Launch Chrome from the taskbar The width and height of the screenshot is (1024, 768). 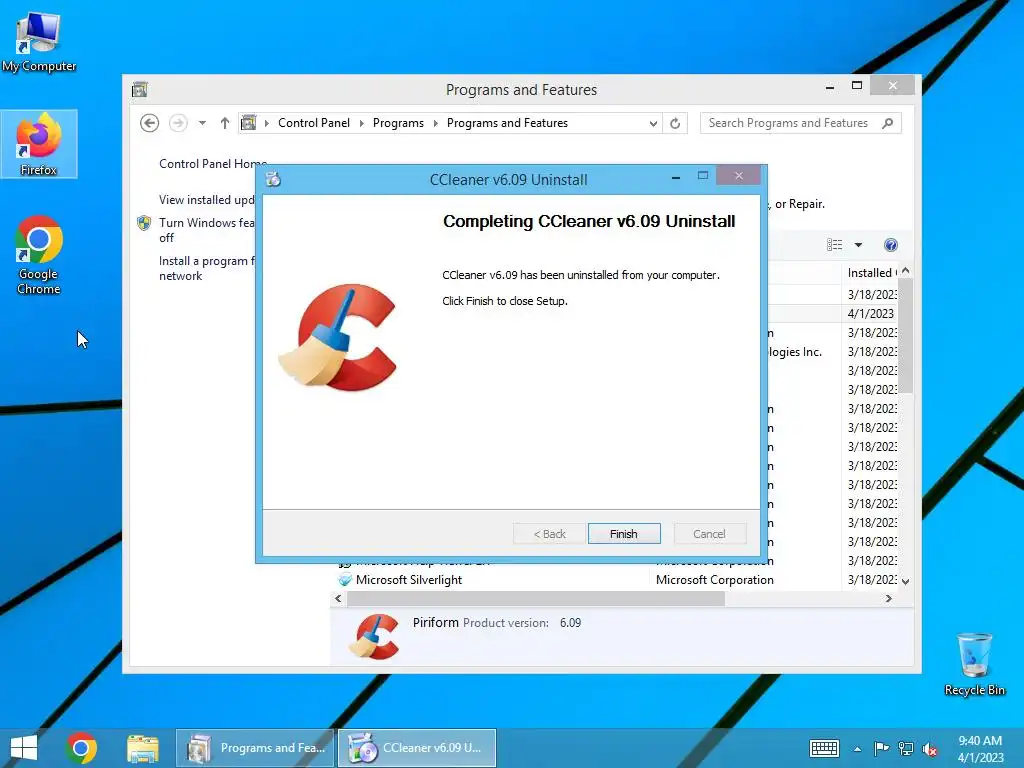(82, 748)
